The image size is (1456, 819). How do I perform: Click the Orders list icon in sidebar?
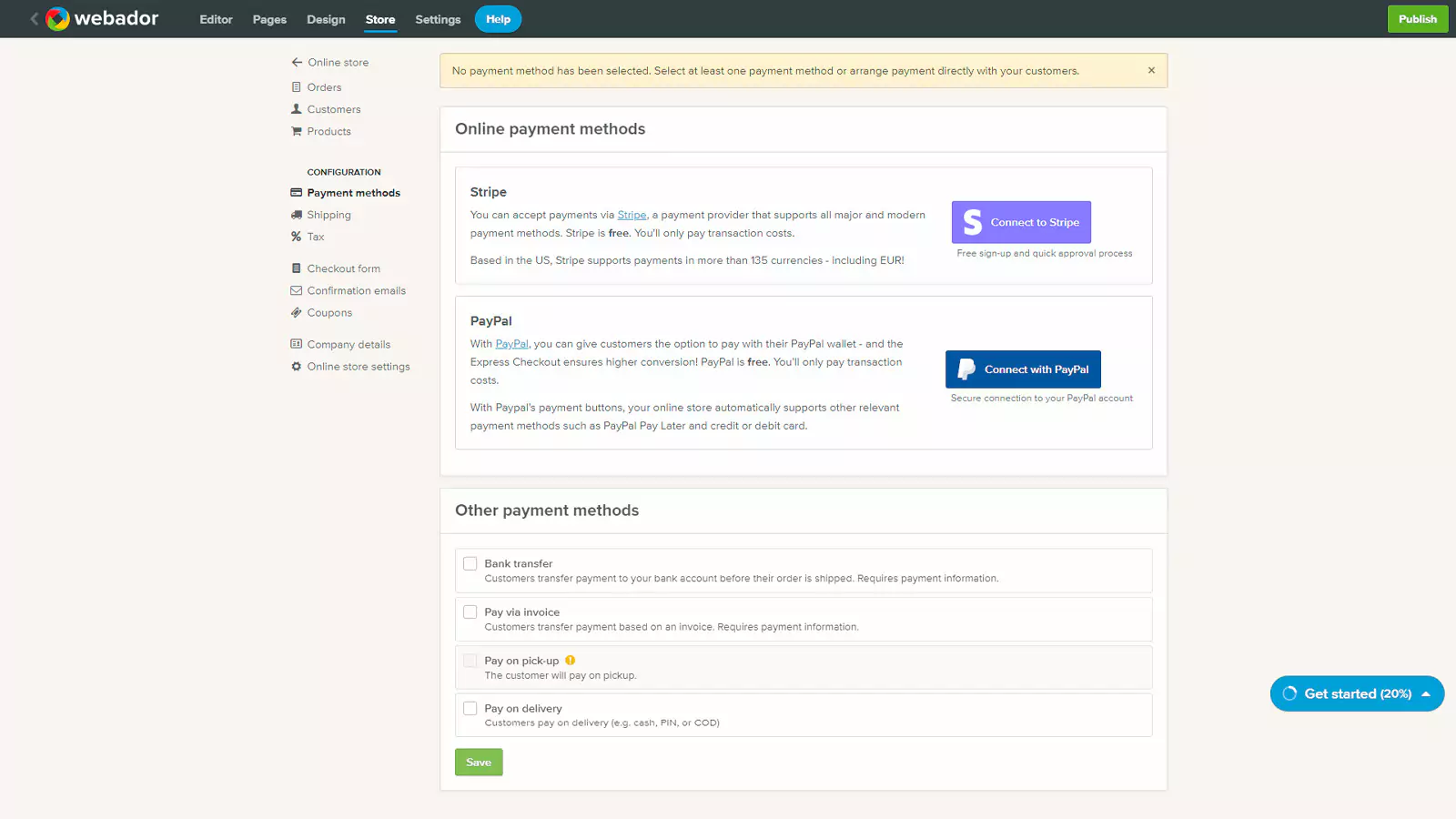296,87
